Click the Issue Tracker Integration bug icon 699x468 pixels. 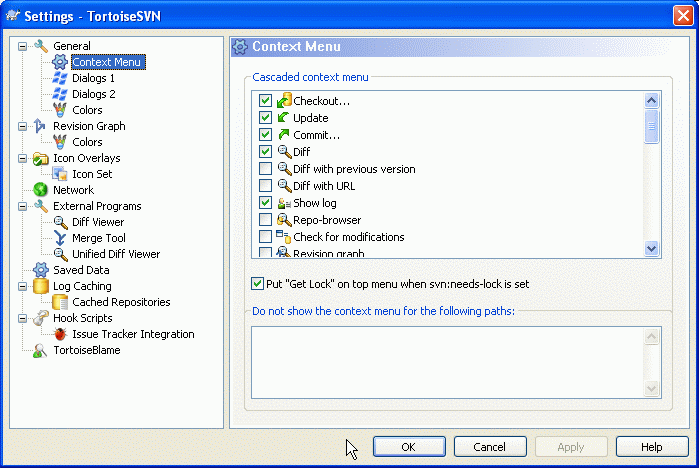[x=60, y=334]
